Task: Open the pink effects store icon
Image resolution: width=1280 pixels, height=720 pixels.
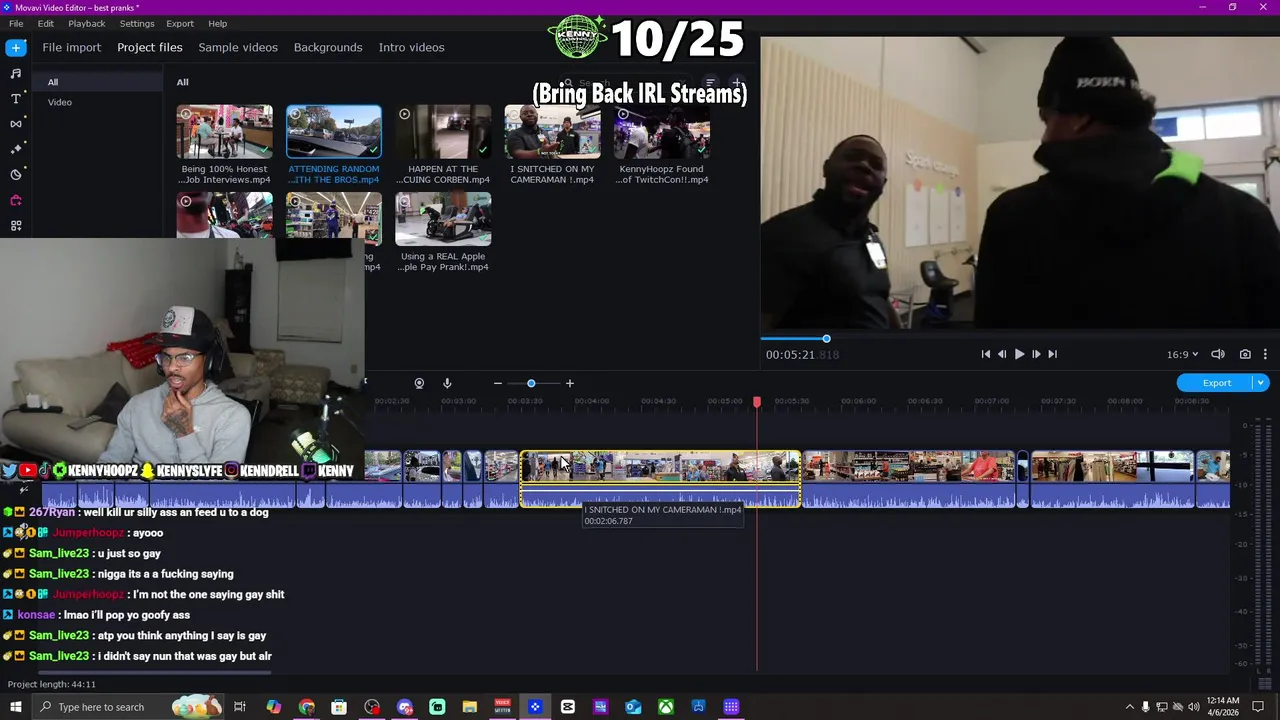Action: pos(16,200)
